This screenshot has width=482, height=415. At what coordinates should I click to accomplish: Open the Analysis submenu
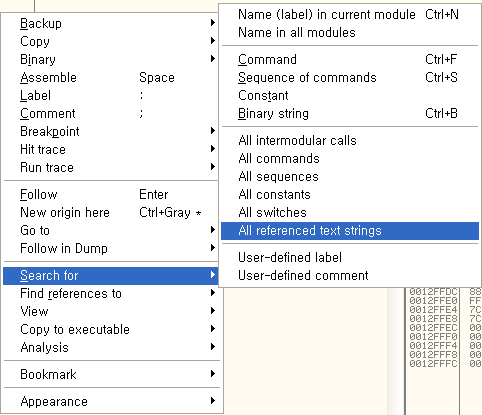tap(111, 348)
